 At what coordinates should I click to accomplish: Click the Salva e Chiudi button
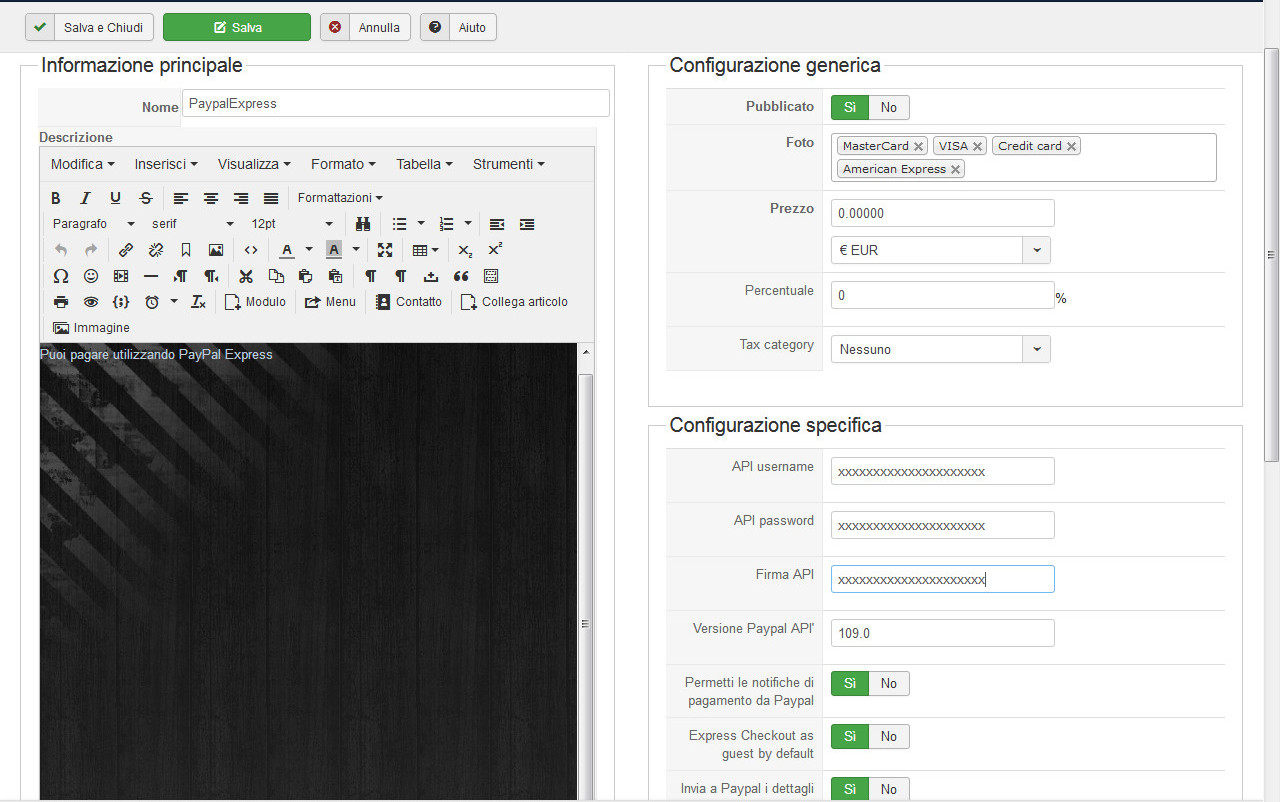coord(90,27)
